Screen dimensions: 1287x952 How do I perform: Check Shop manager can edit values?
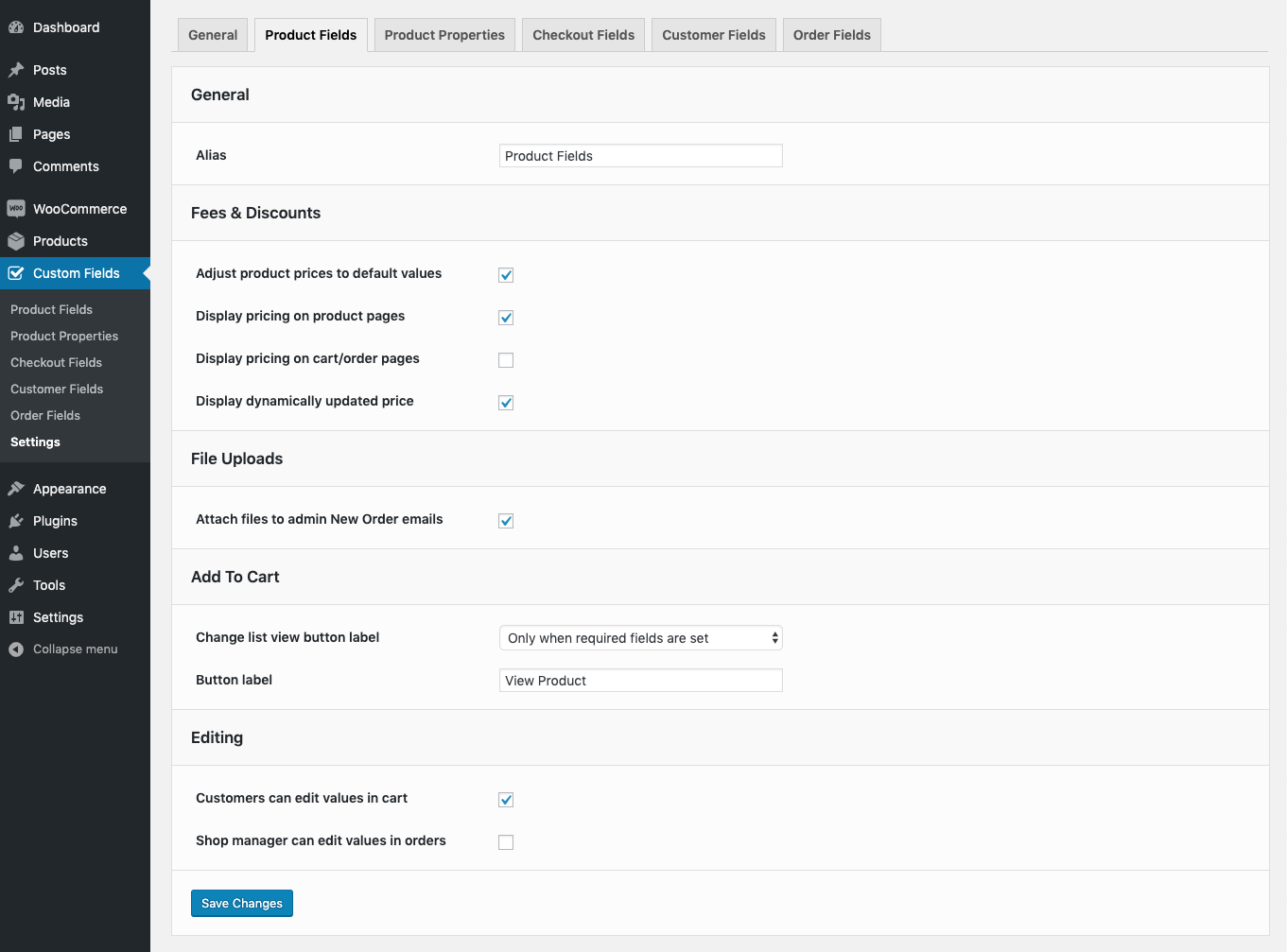pos(506,842)
